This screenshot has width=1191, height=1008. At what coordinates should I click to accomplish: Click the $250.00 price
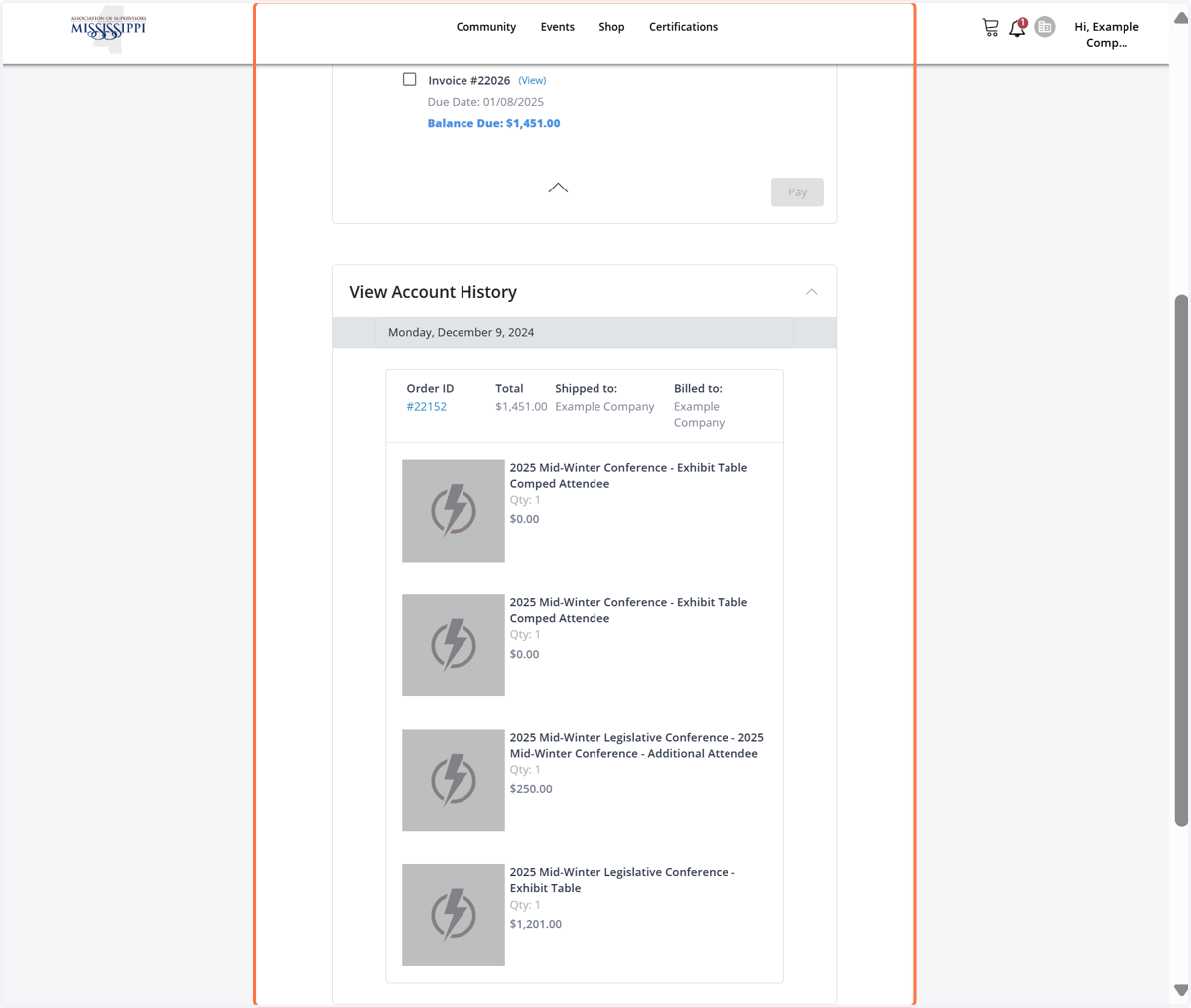pos(531,789)
